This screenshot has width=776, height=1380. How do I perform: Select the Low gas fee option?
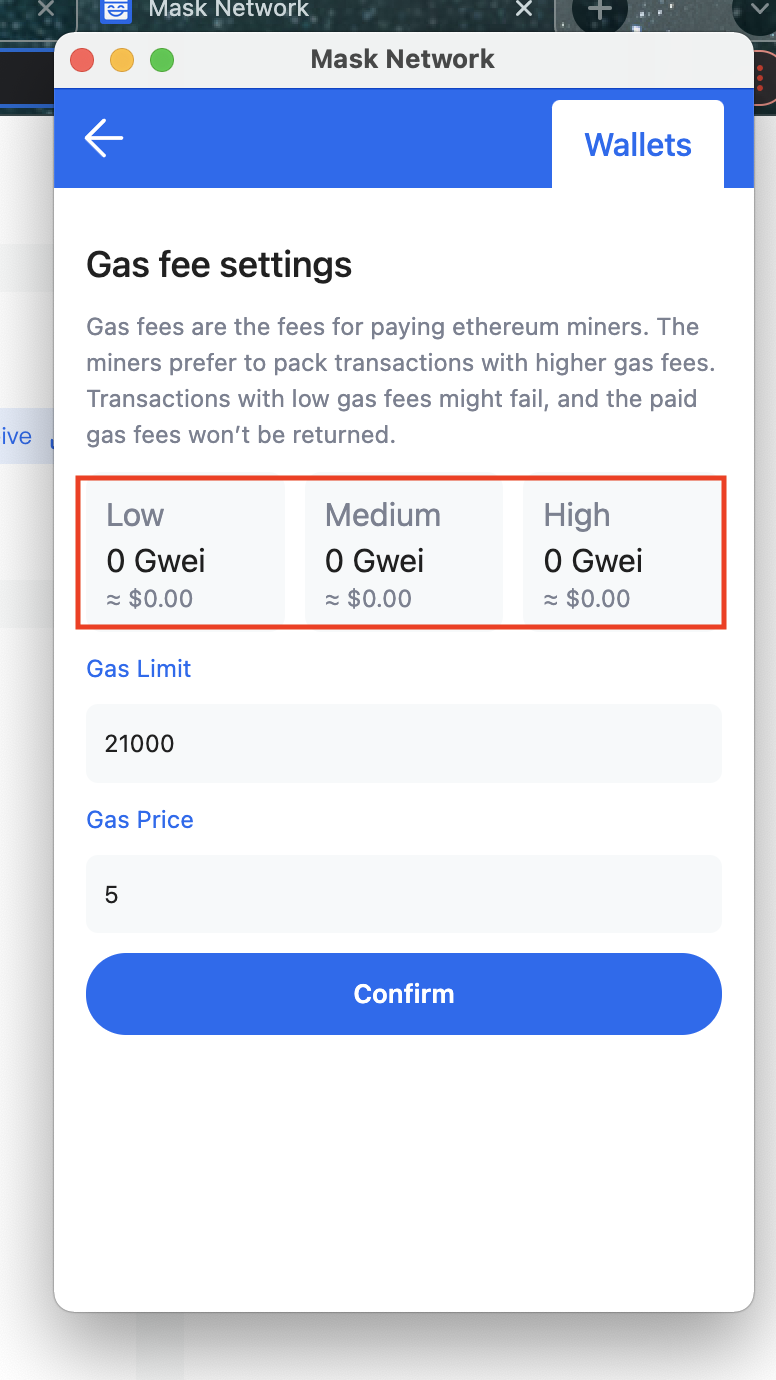[184, 554]
